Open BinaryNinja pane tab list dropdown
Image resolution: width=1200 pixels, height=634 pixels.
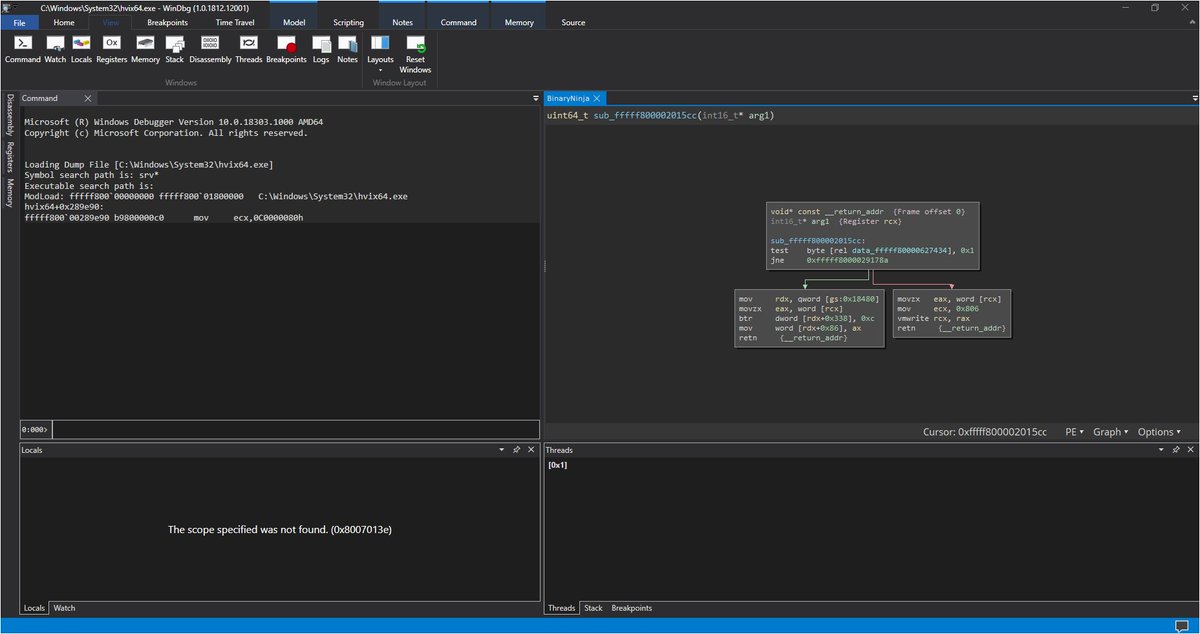(1195, 99)
